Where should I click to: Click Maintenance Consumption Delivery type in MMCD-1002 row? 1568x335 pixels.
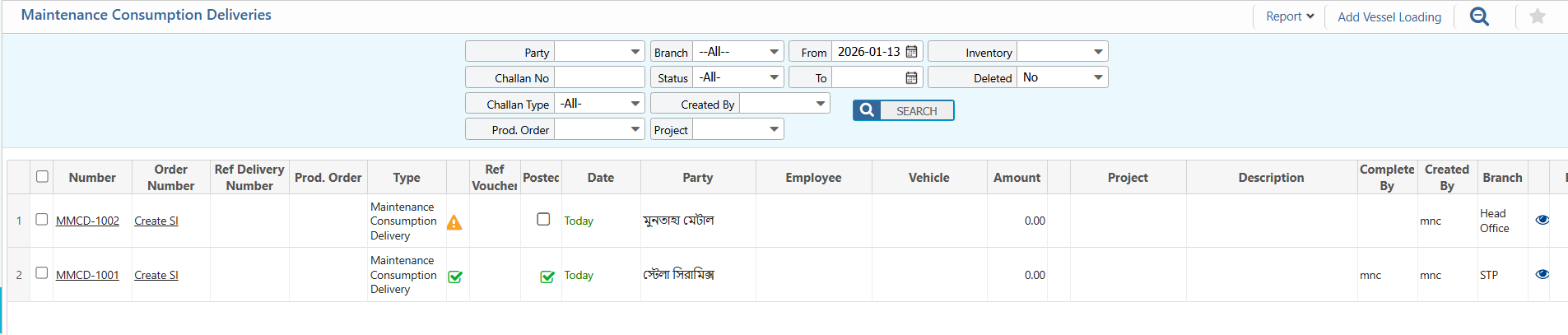[403, 221]
